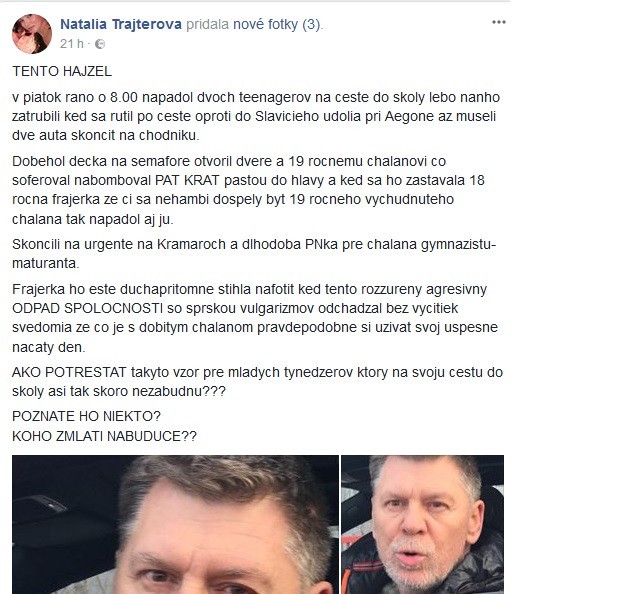Click the paragraph starting 'Skoncili na urgente'
Viewport: 630px width, 594px height.
pos(254,254)
